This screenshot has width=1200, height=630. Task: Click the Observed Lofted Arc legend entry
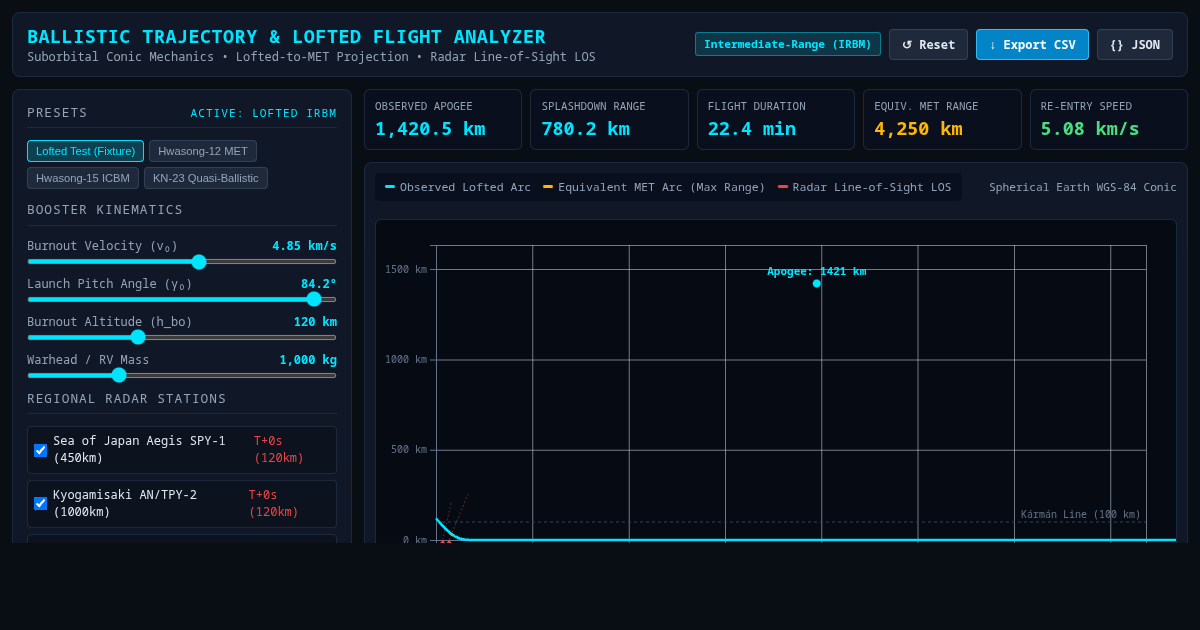pos(458,187)
